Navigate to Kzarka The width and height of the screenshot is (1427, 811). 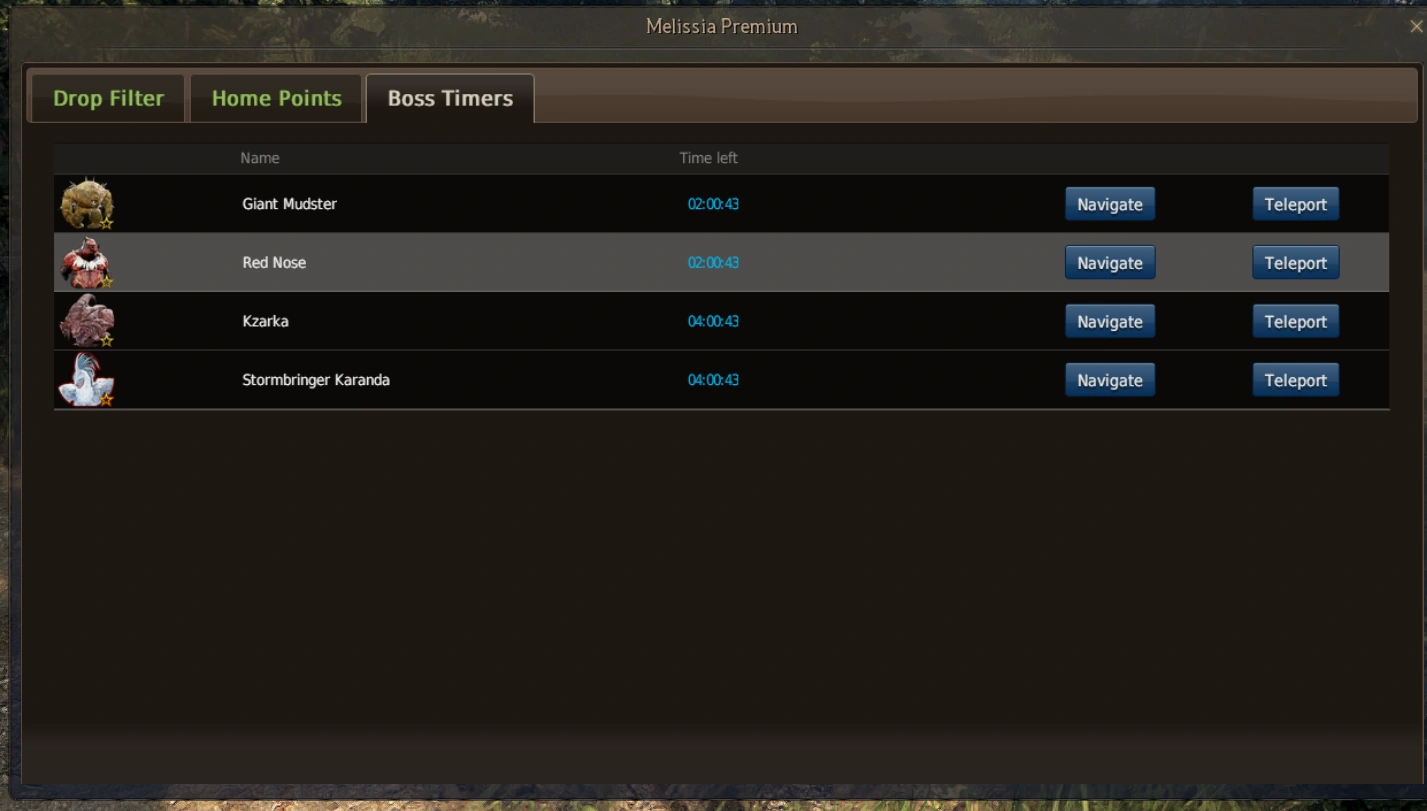click(x=1110, y=321)
